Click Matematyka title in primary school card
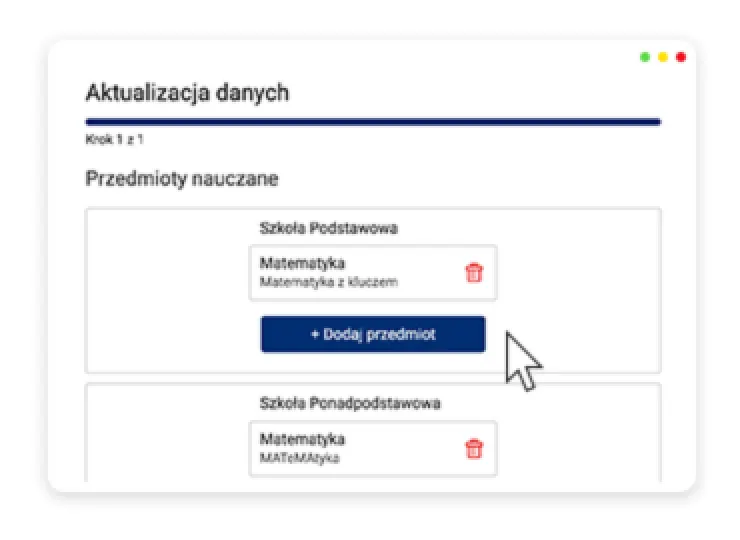740x540 pixels. (x=302, y=263)
